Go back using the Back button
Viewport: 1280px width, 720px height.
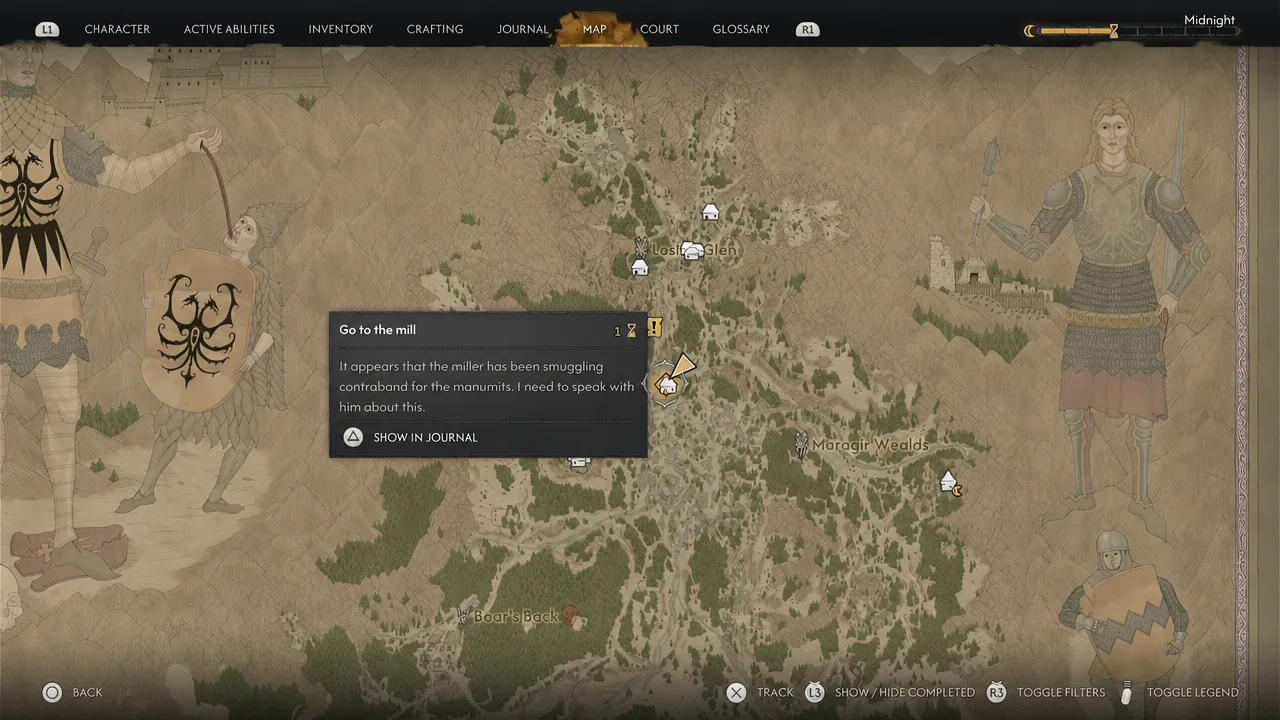[72, 692]
